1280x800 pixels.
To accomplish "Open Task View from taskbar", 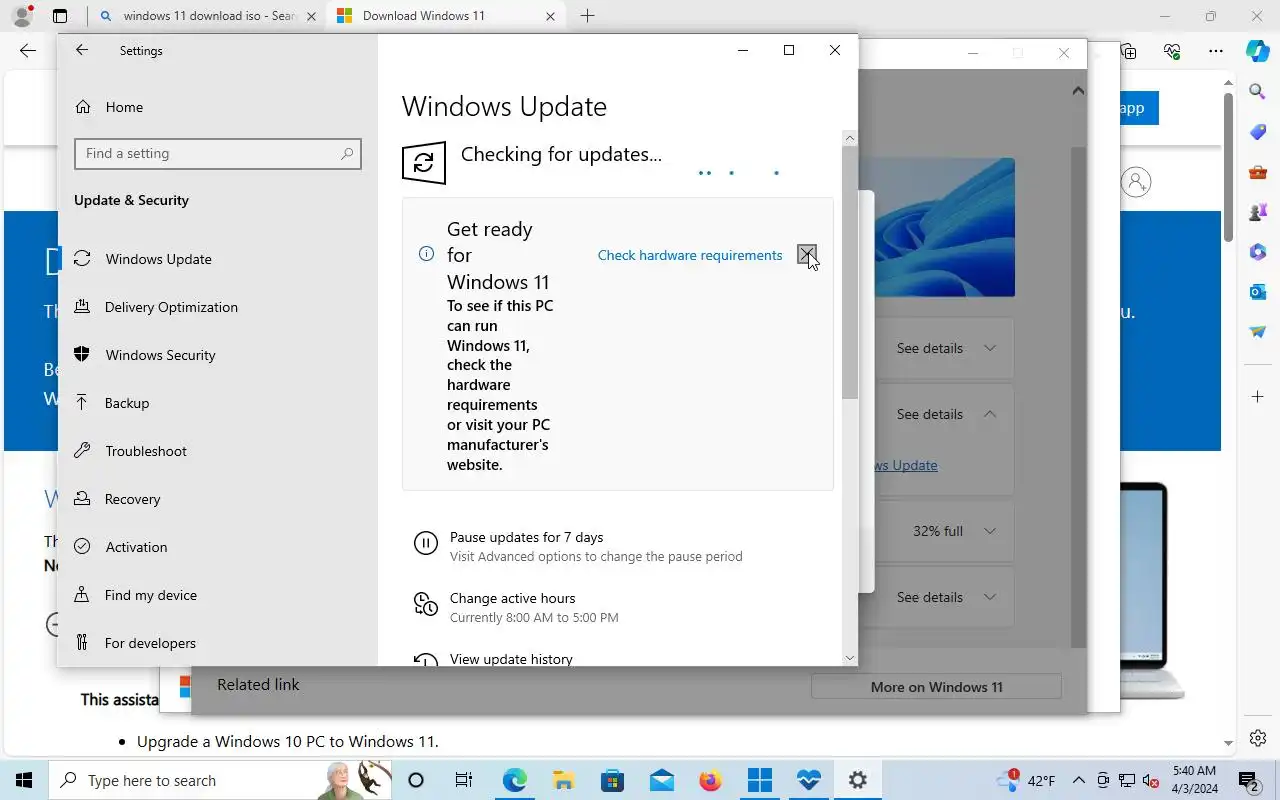I will pos(463,780).
